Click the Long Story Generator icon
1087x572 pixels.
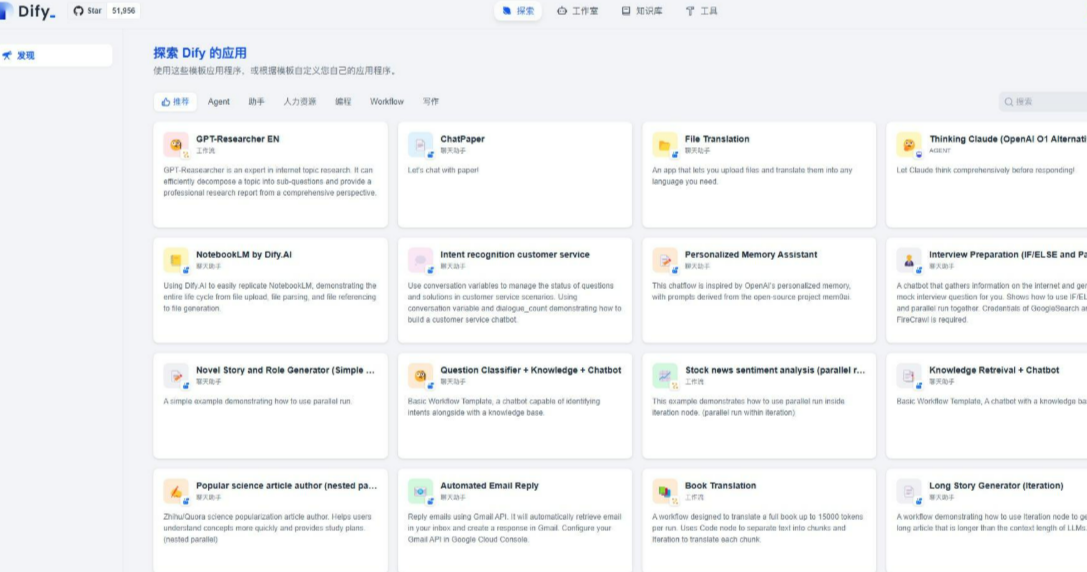(909, 492)
